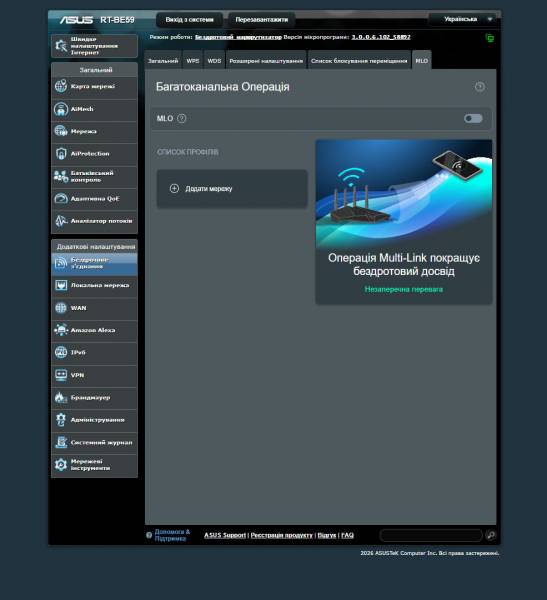The height and width of the screenshot is (600, 547).
Task: Click the Допомога & Підтримка text
Action: [x=172, y=535]
